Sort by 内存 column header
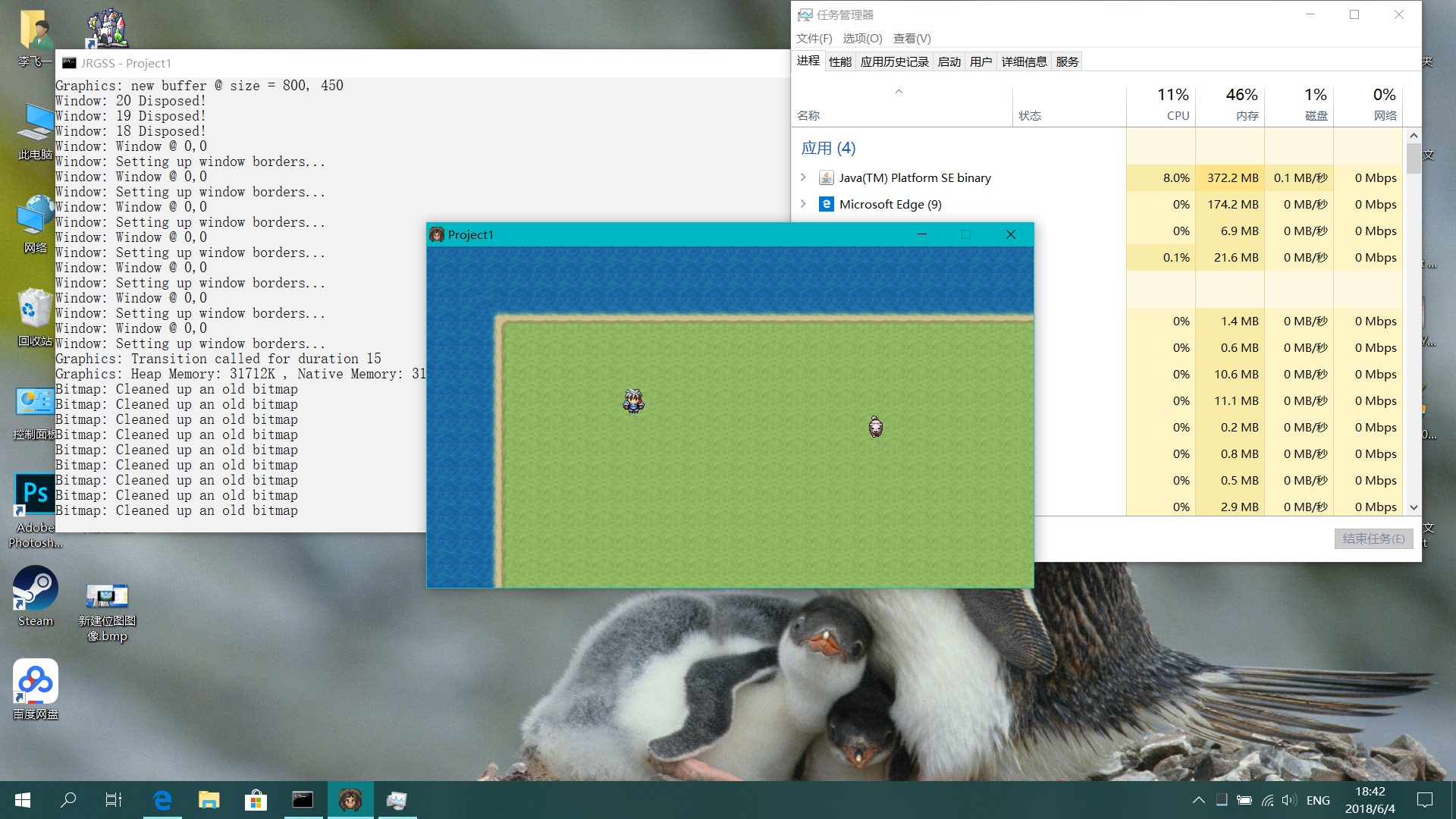 (1230, 105)
